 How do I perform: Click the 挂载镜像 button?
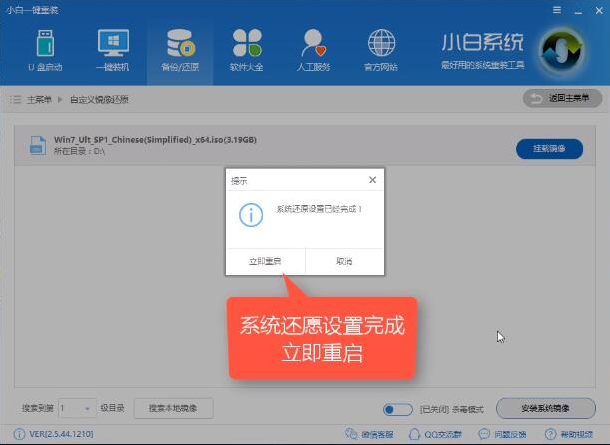coord(548,149)
